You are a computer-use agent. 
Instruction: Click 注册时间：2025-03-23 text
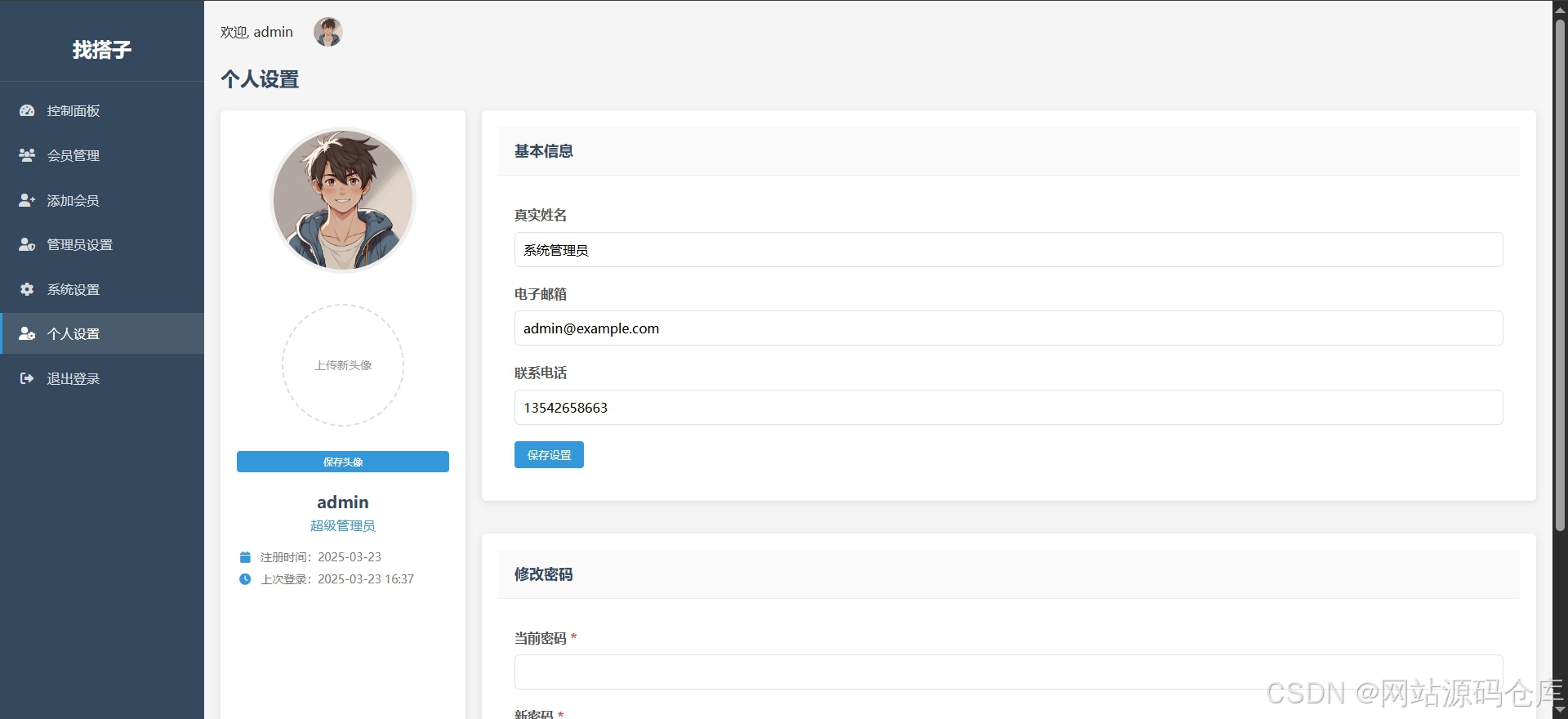(x=321, y=557)
